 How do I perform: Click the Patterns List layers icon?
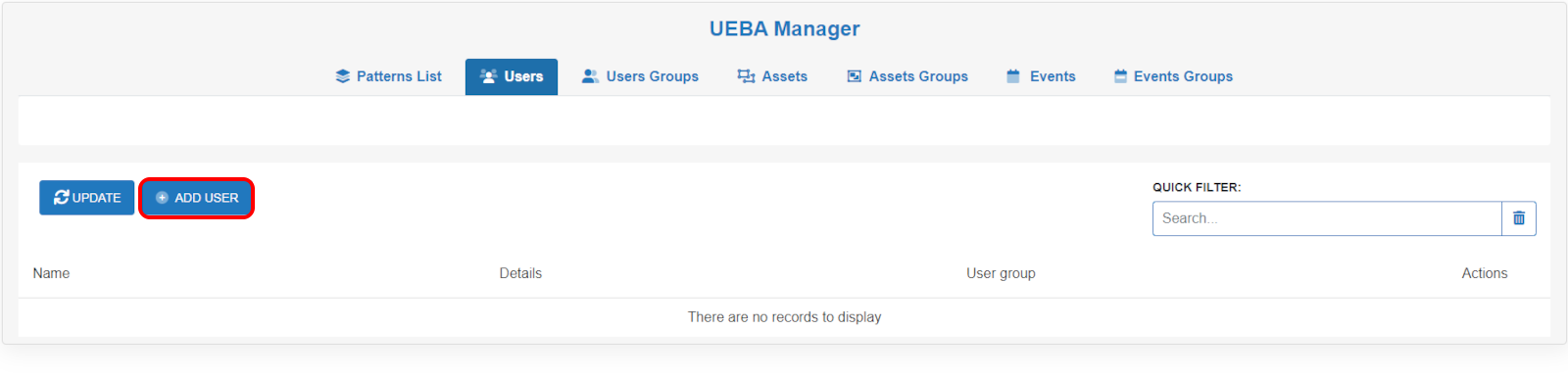click(x=342, y=76)
